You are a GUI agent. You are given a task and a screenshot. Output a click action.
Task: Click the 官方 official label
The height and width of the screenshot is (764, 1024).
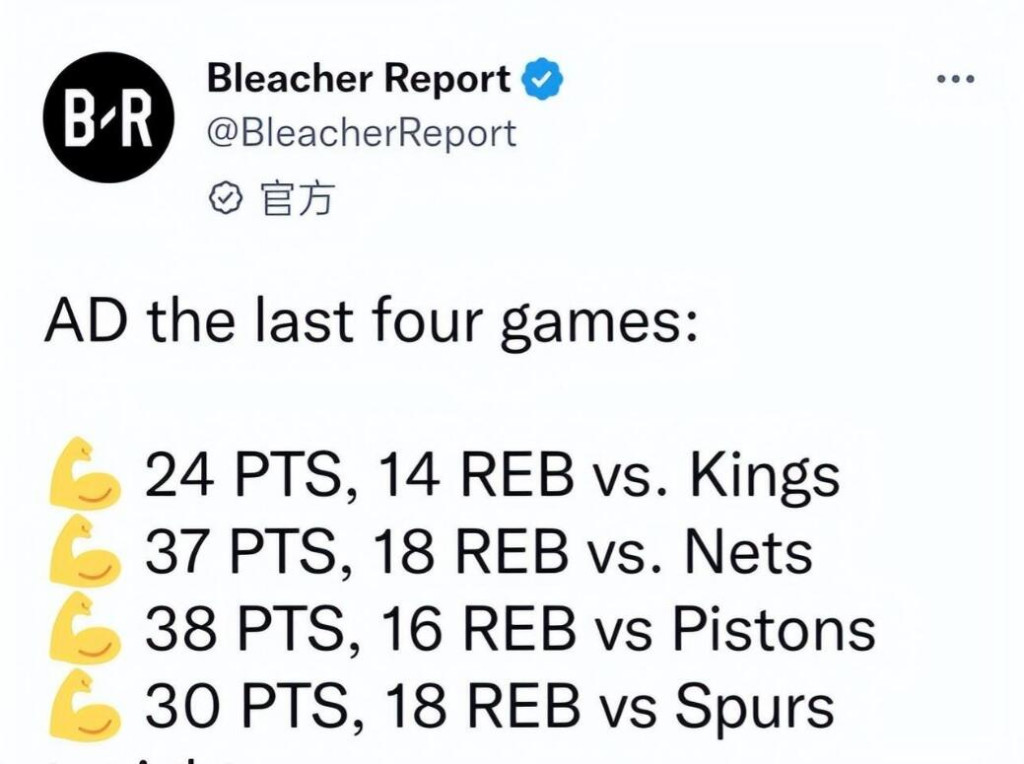pos(297,199)
